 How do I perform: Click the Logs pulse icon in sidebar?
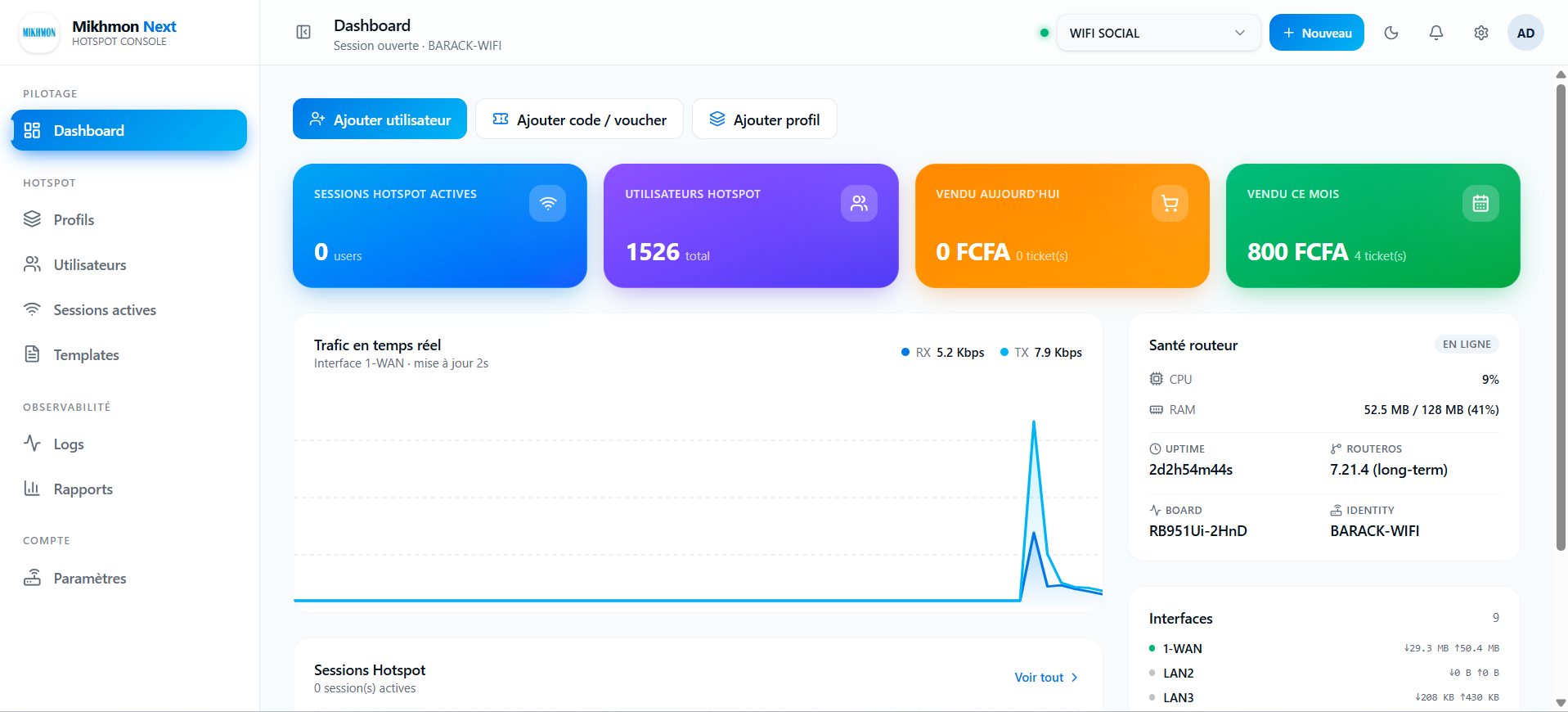click(x=32, y=443)
